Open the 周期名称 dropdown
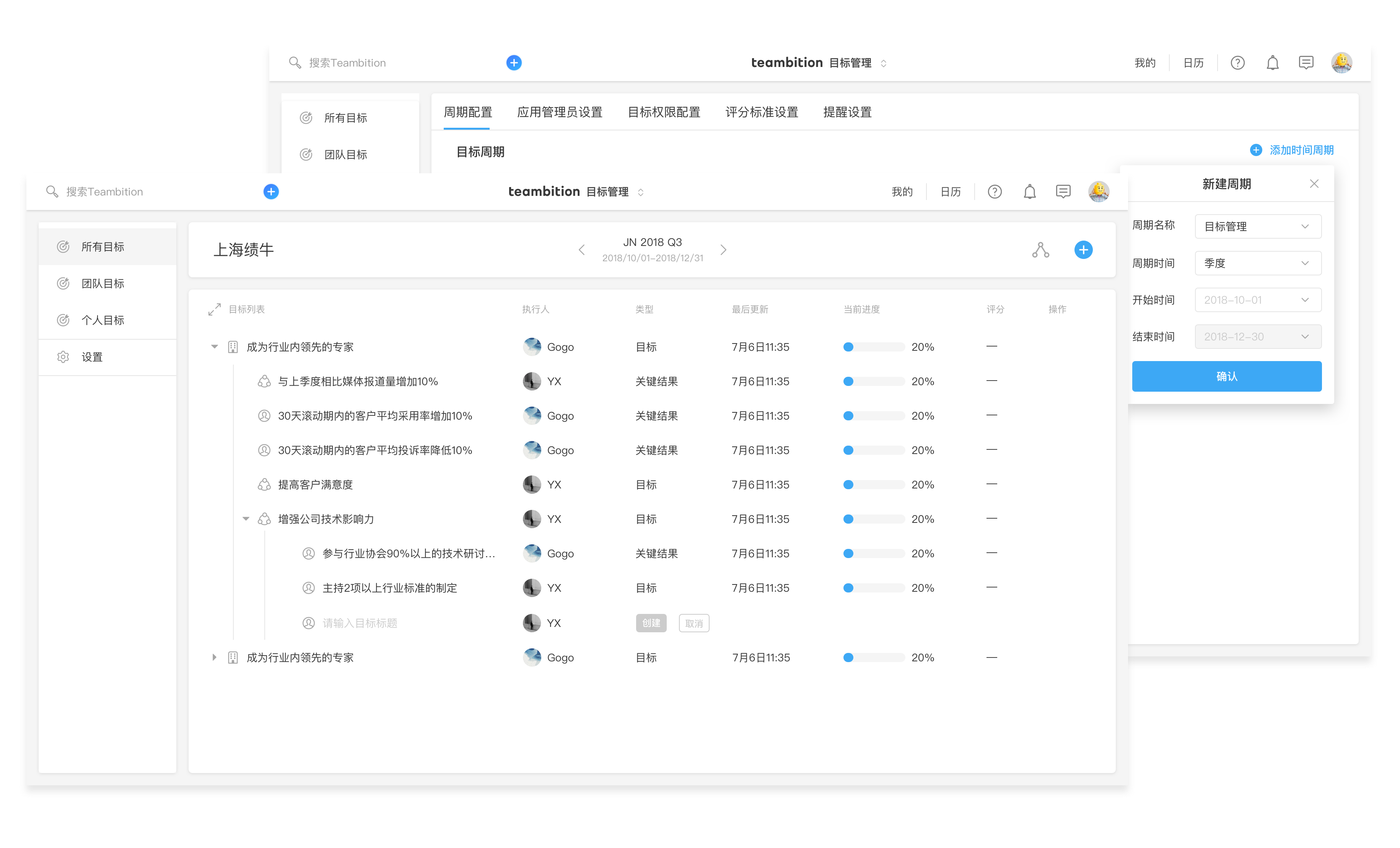Image resolution: width=1400 pixels, height=848 pixels. pyautogui.click(x=1258, y=226)
